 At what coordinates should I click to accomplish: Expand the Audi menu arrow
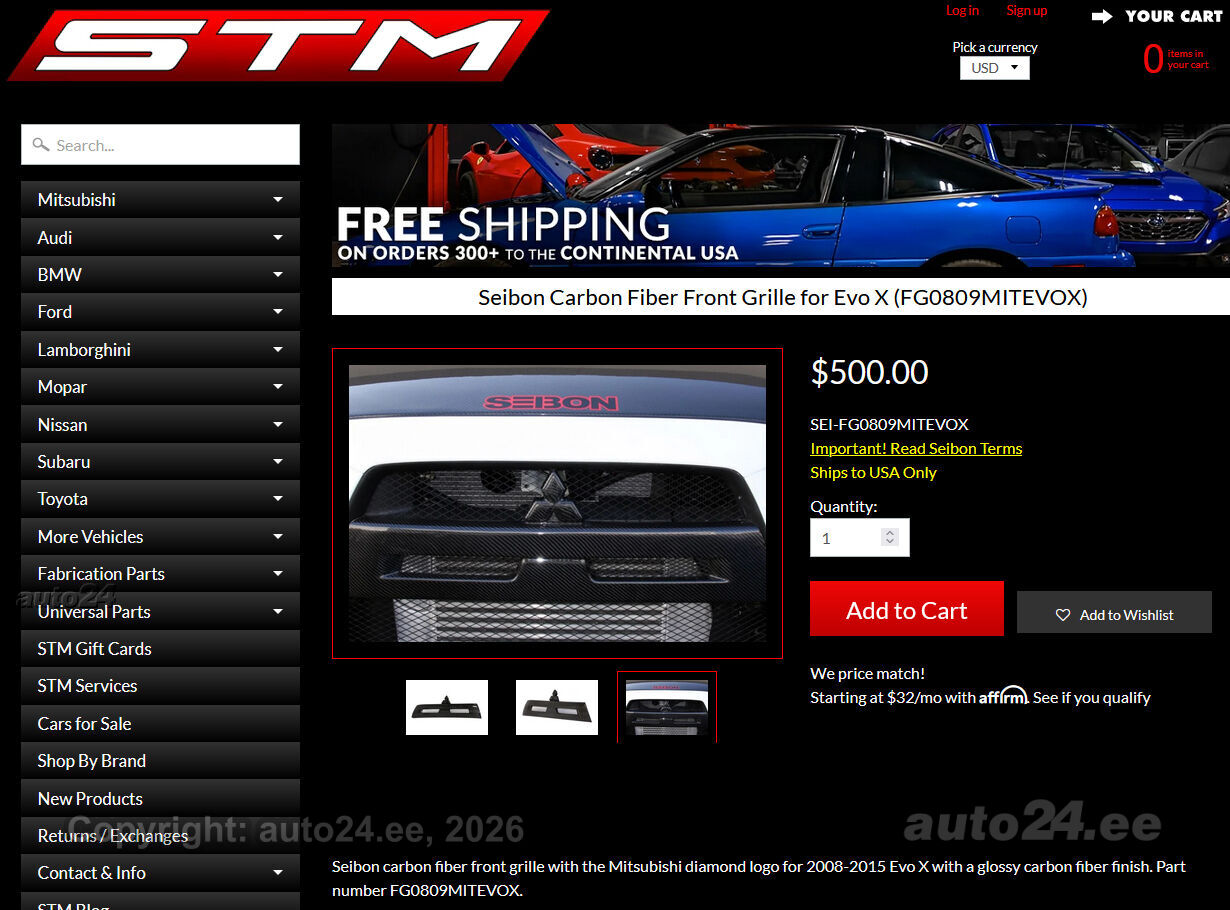278,237
